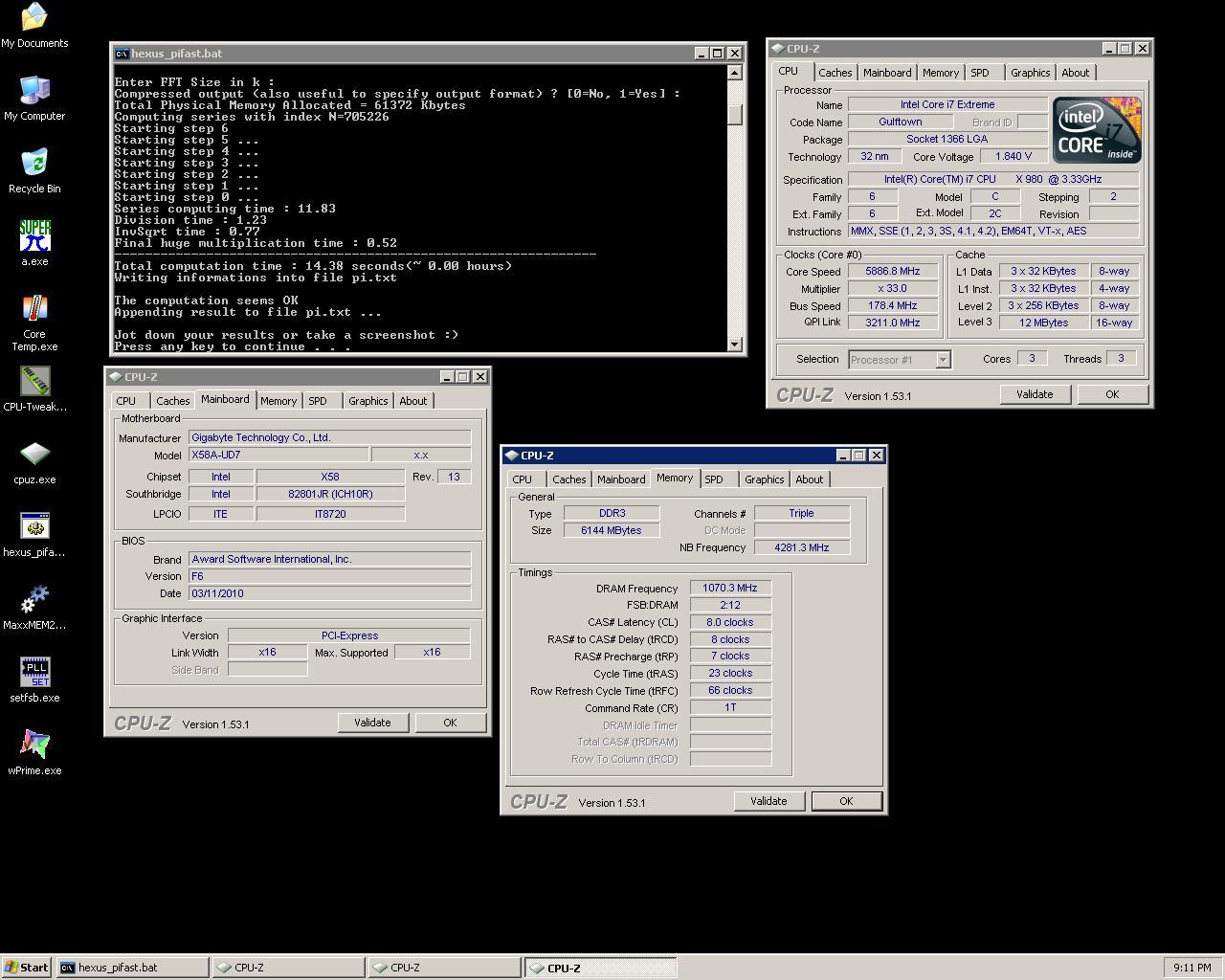
Task: Click Validate in the Mainboard window
Action: click(x=372, y=723)
